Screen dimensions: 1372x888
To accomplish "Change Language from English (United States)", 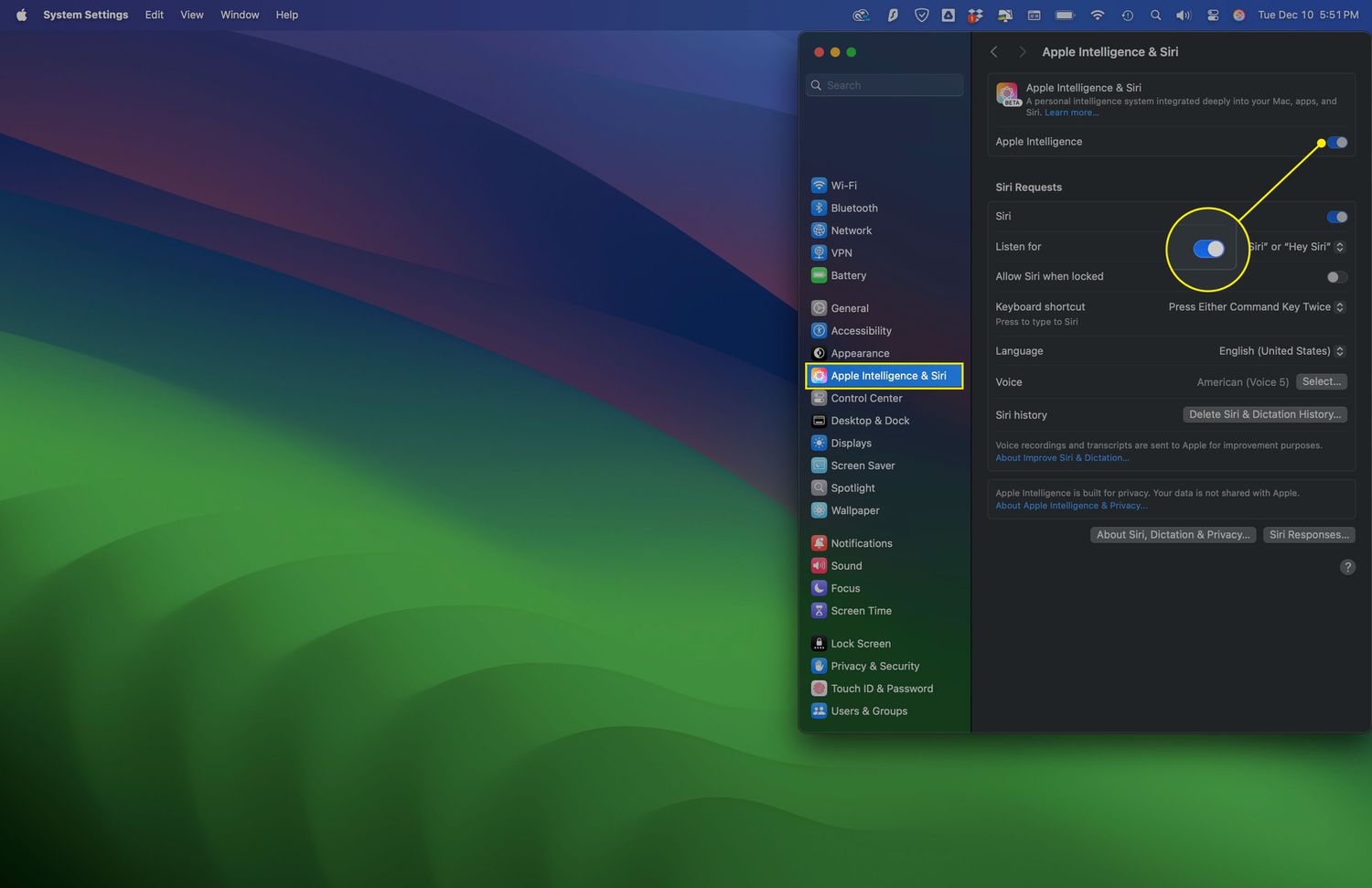I will click(x=1281, y=351).
